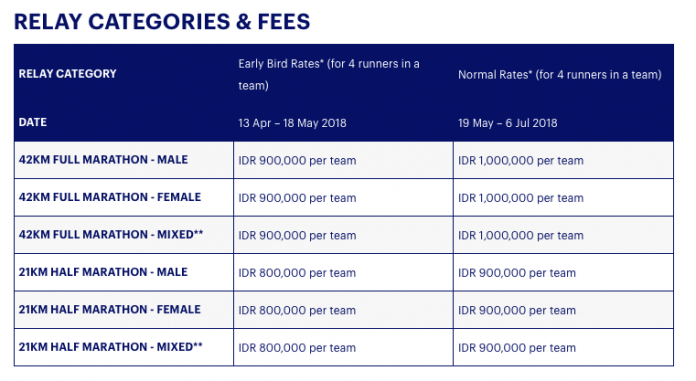Select the 21KM Half Marathon - Female row label
This screenshot has width=696, height=381.
[110, 310]
